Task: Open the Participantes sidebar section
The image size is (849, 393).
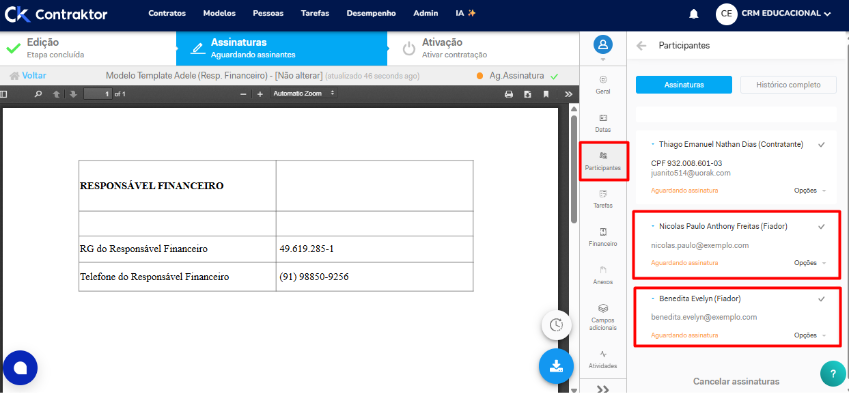Action: (603, 161)
